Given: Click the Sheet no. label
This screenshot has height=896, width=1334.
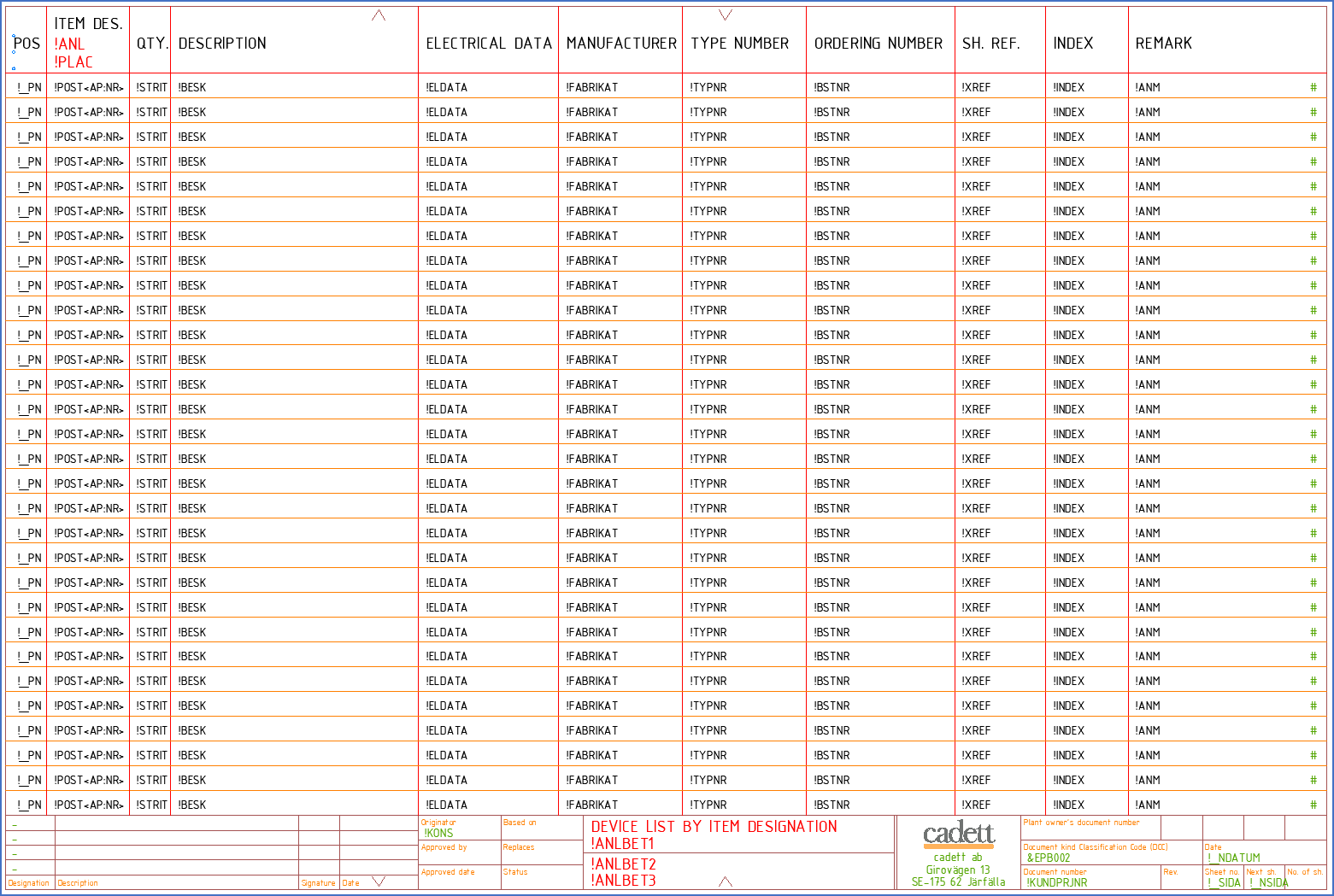Looking at the screenshot, I should point(1222,872).
